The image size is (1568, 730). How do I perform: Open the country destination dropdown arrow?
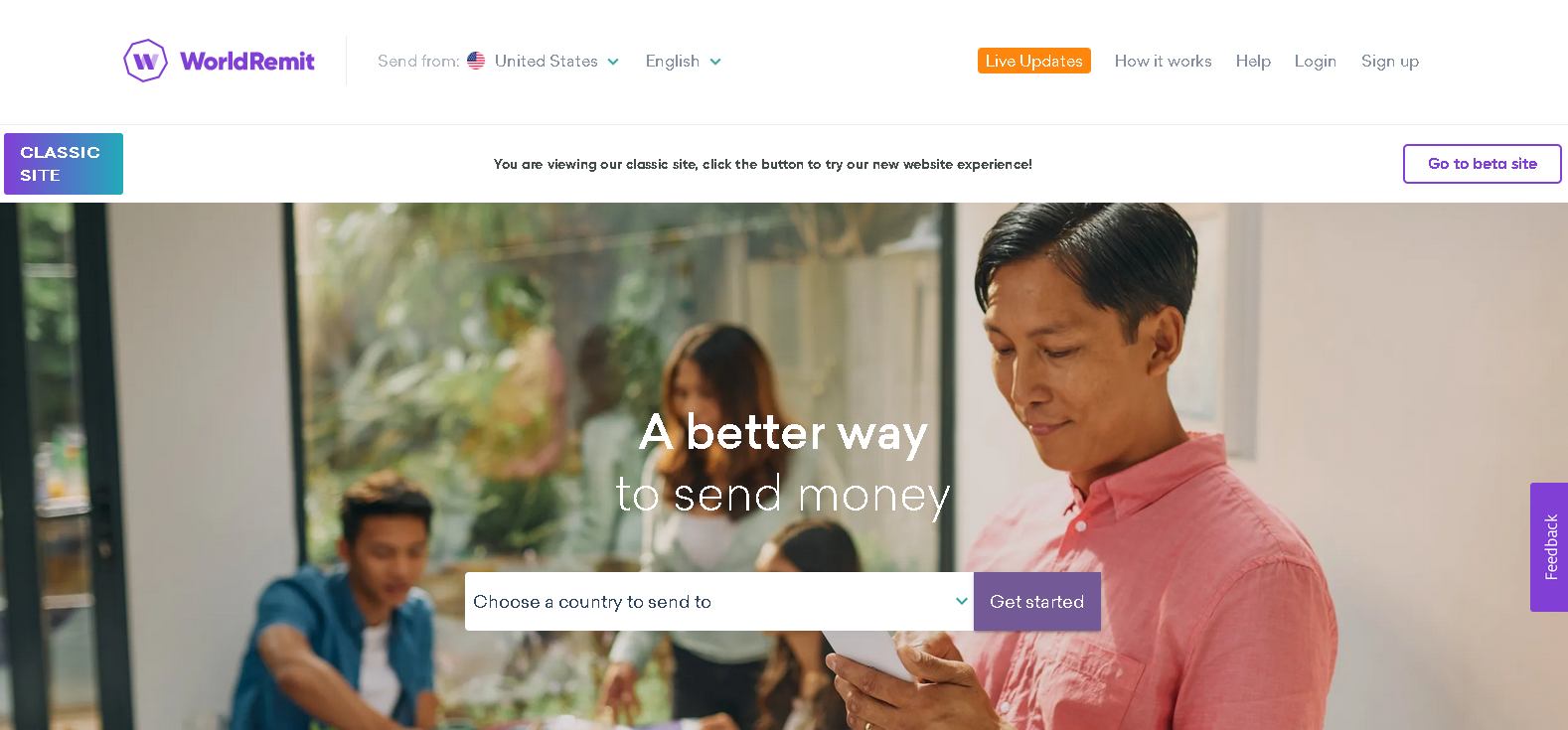[961, 601]
